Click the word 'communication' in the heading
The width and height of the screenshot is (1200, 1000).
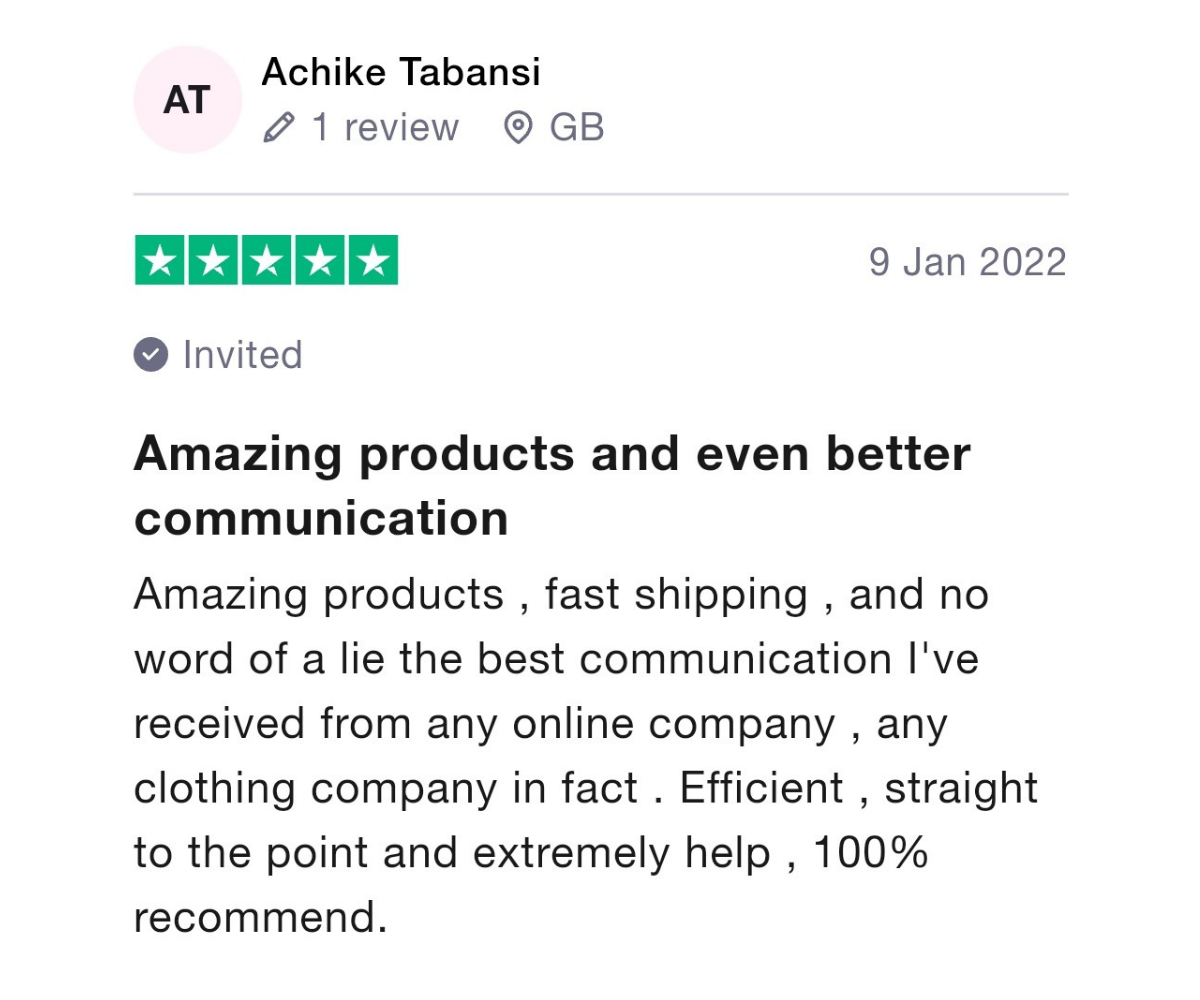click(x=321, y=518)
